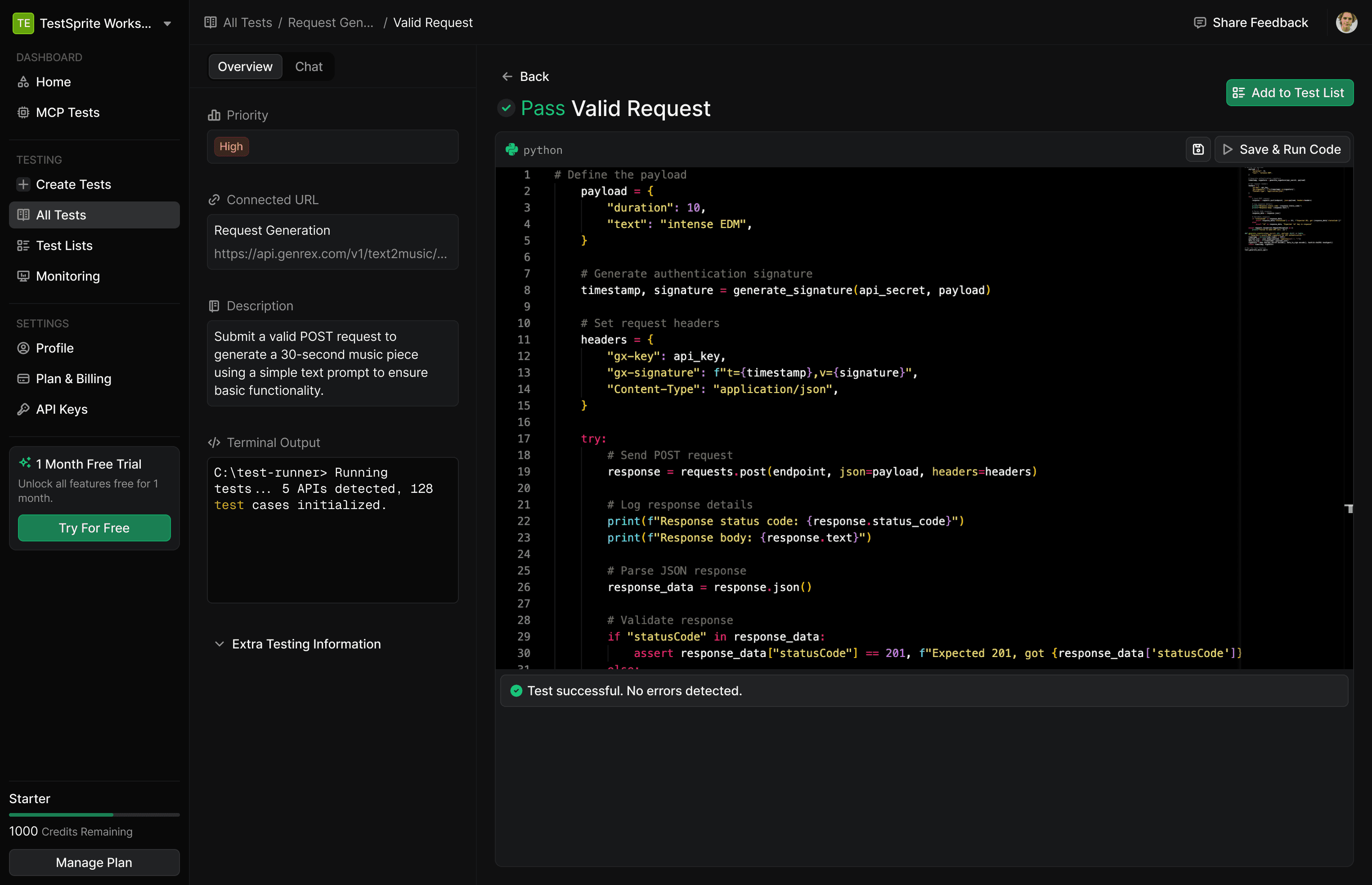This screenshot has width=1372, height=885.
Task: Click the High priority badge
Action: [x=231, y=147]
